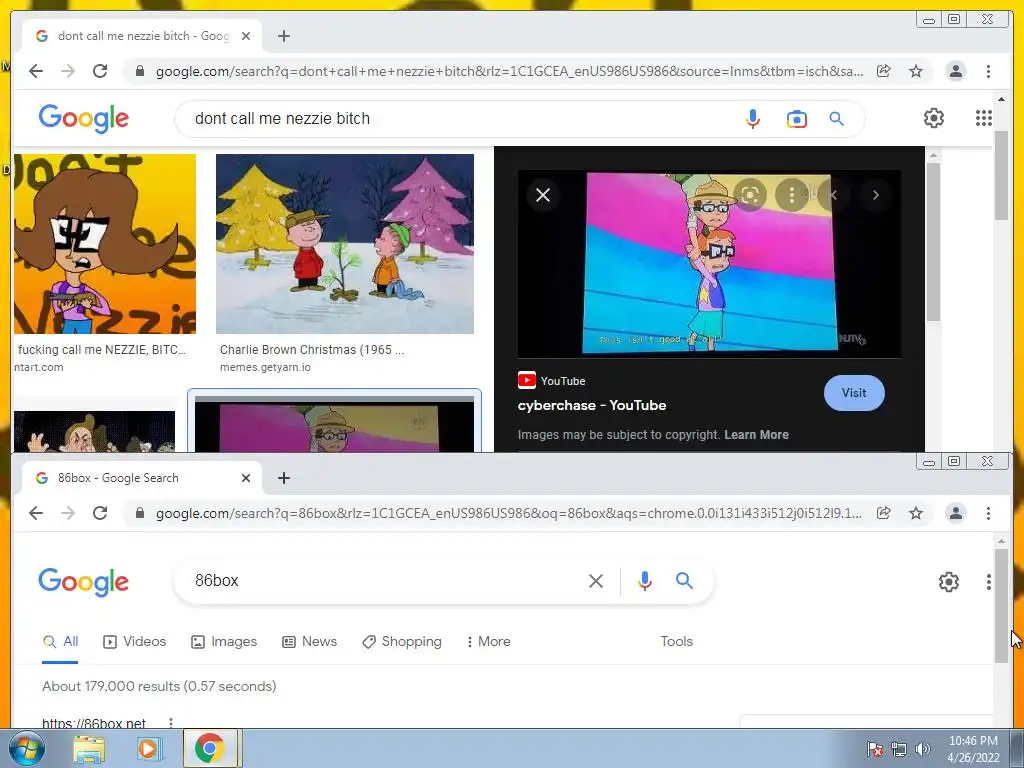Open the NEZZIE cartoon girl thumbnail

click(x=104, y=244)
